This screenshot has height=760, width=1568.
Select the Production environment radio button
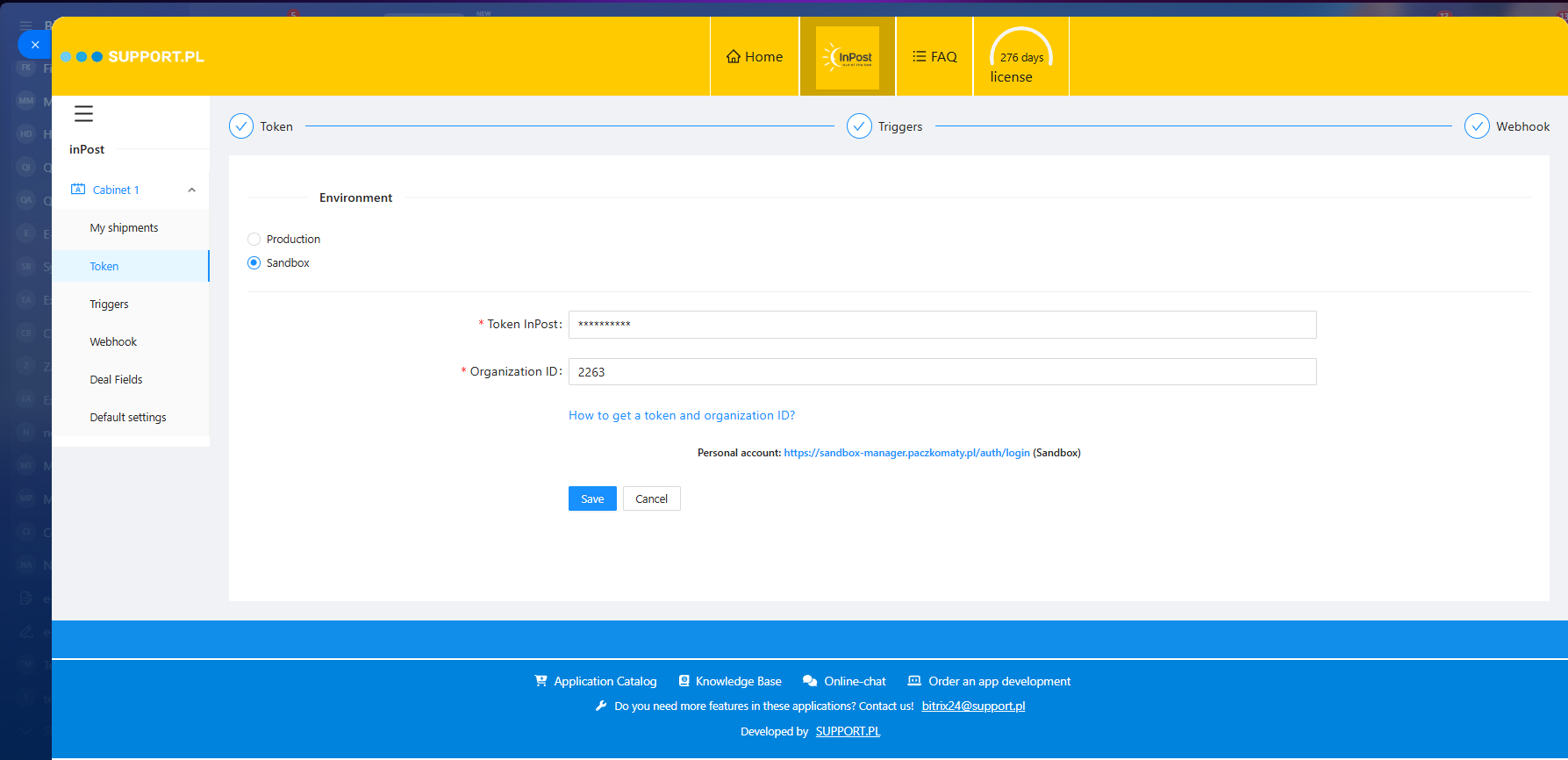[254, 239]
